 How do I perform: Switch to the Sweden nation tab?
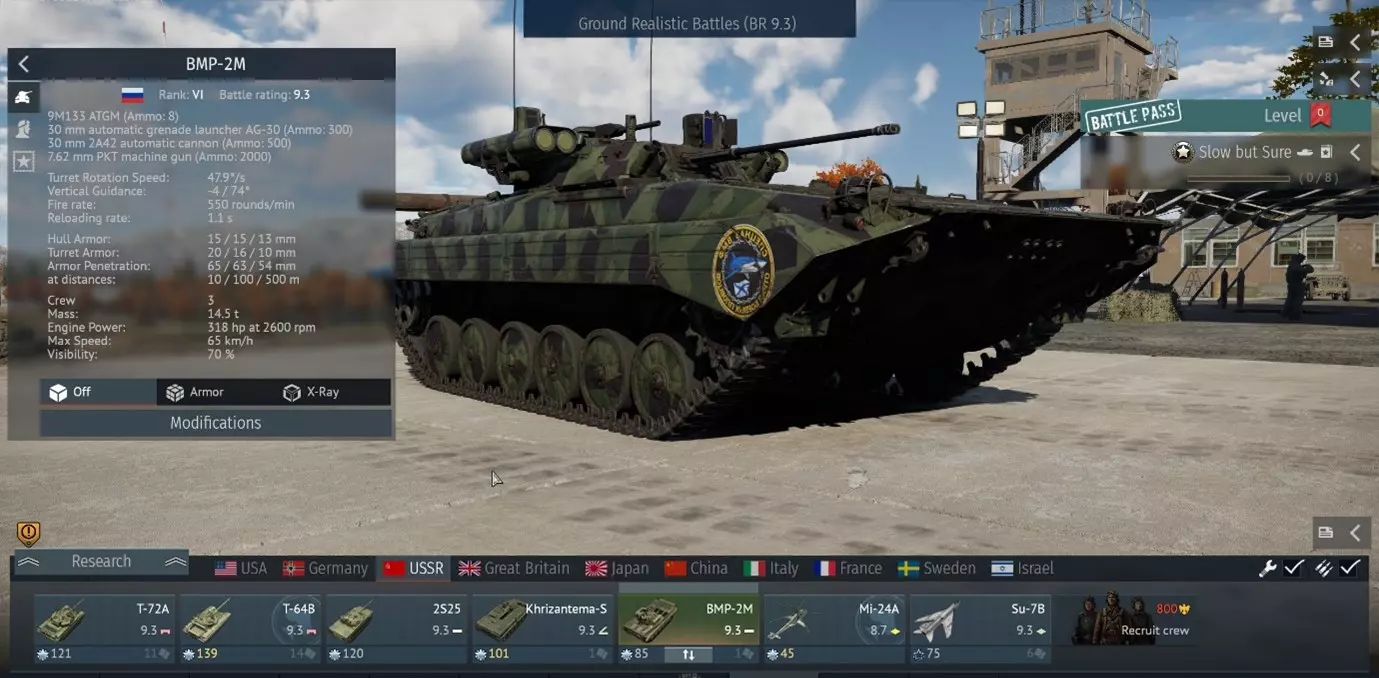point(937,568)
